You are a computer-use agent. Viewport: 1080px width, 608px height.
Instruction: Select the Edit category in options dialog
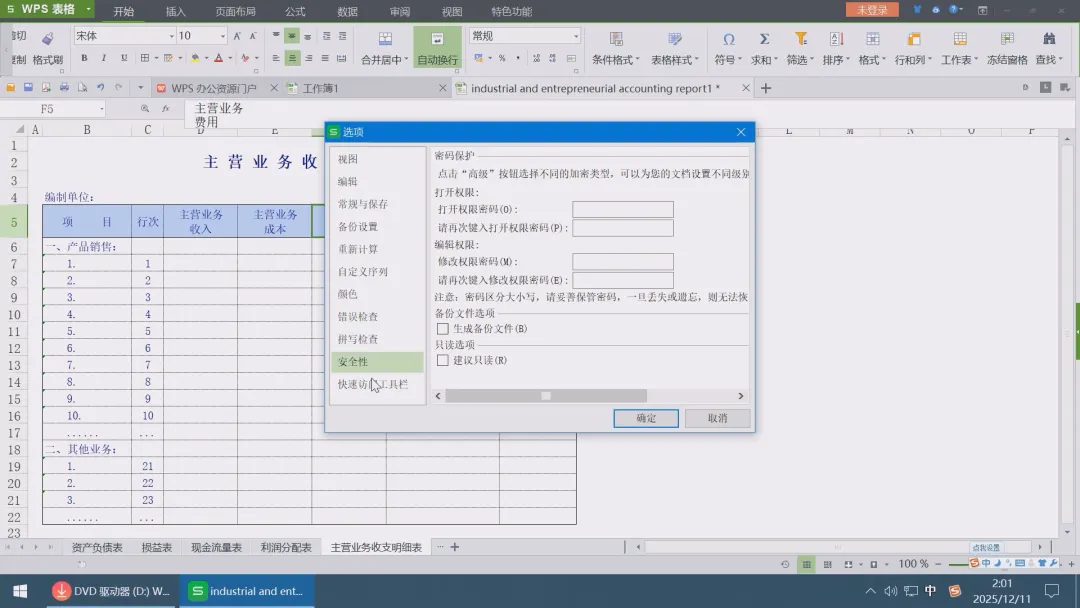(377, 182)
